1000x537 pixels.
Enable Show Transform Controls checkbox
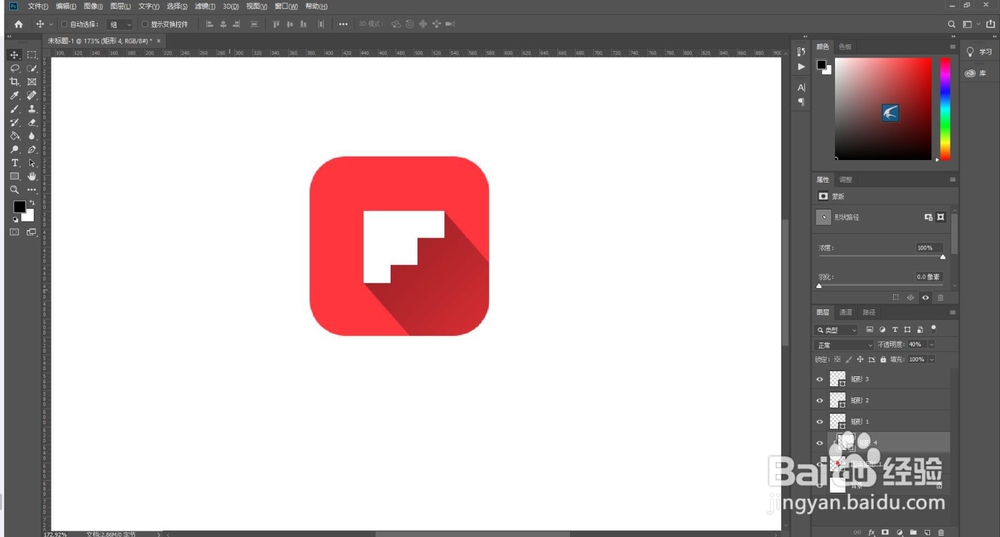pos(145,24)
